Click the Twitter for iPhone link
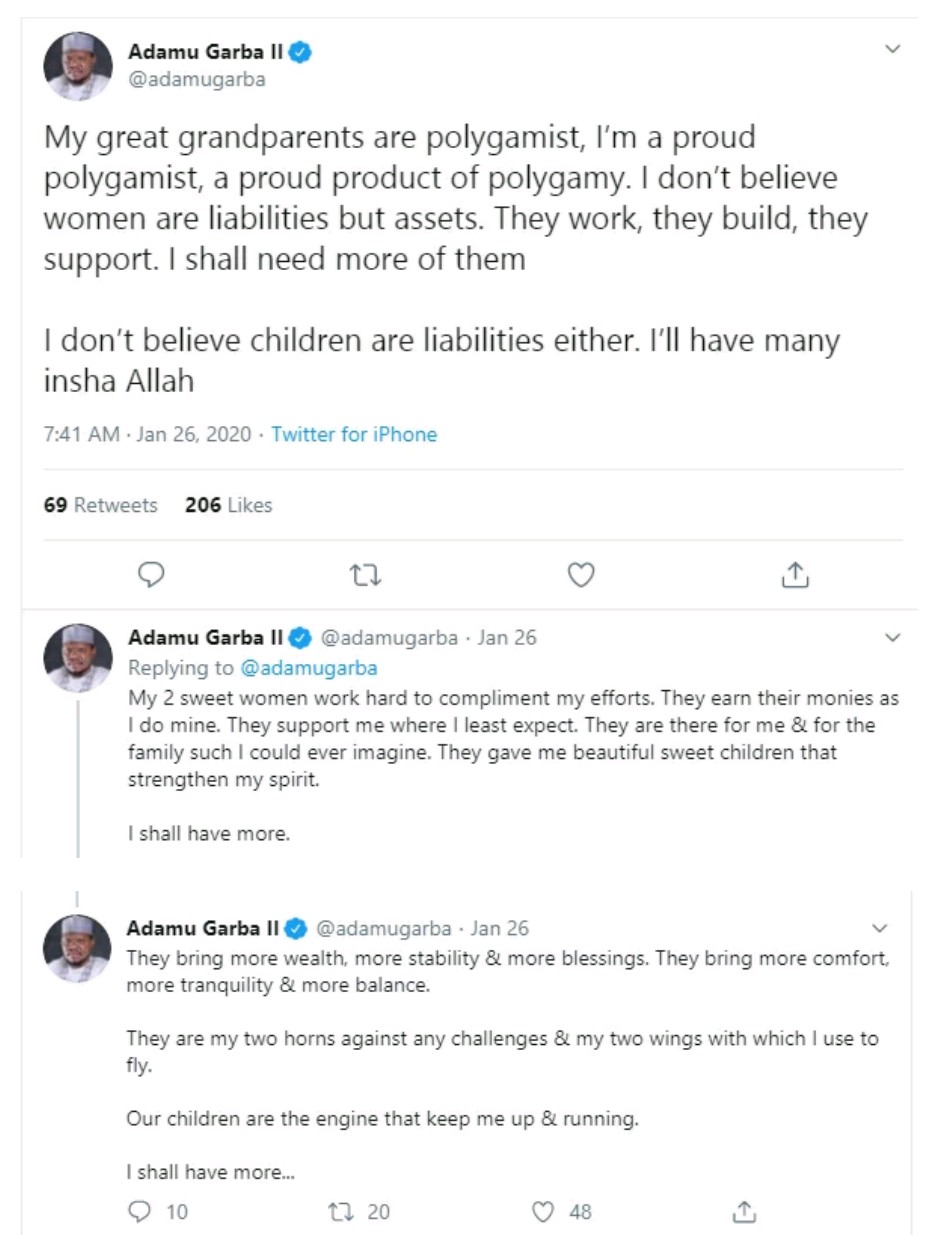The height and width of the screenshot is (1235, 939). point(354,435)
